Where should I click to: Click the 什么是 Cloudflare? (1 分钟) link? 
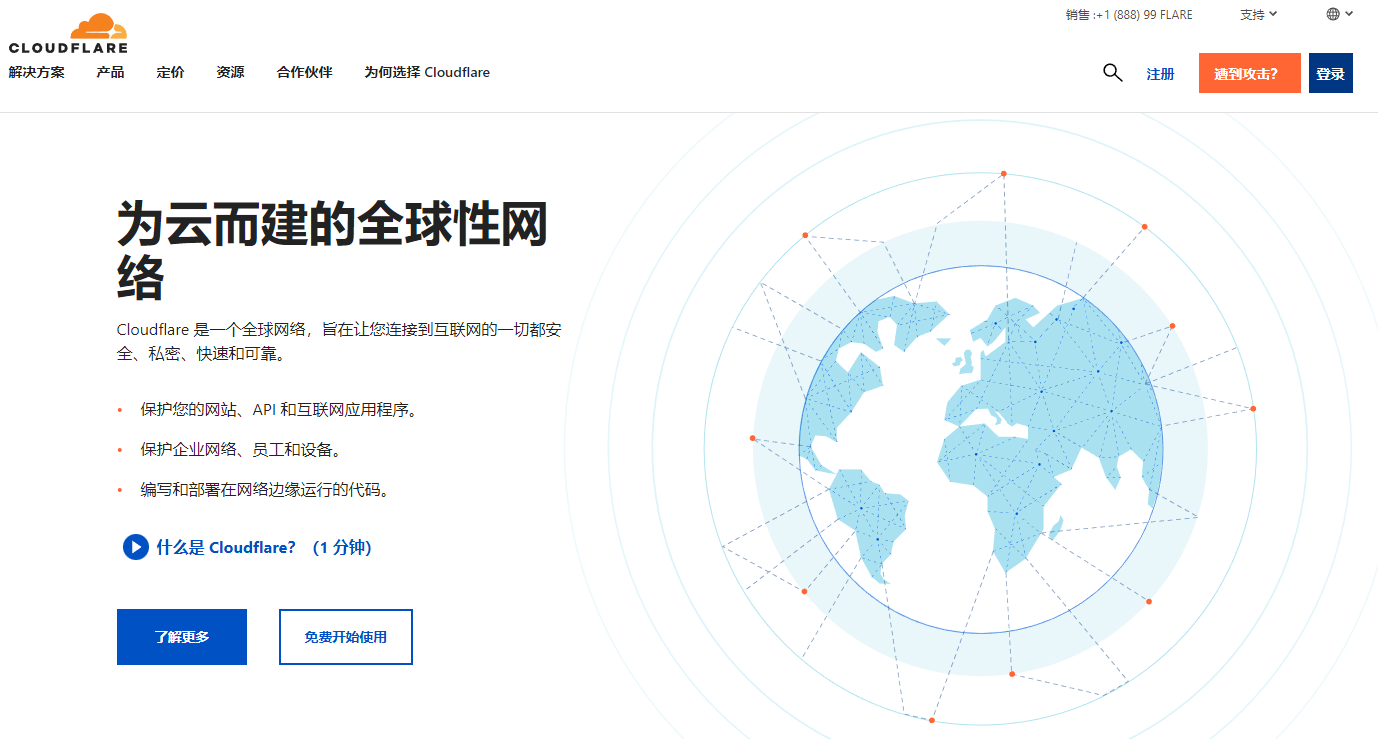pyautogui.click(x=264, y=547)
